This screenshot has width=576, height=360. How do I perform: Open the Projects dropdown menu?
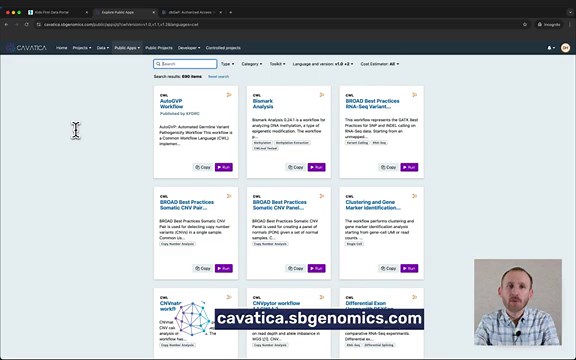pos(82,48)
